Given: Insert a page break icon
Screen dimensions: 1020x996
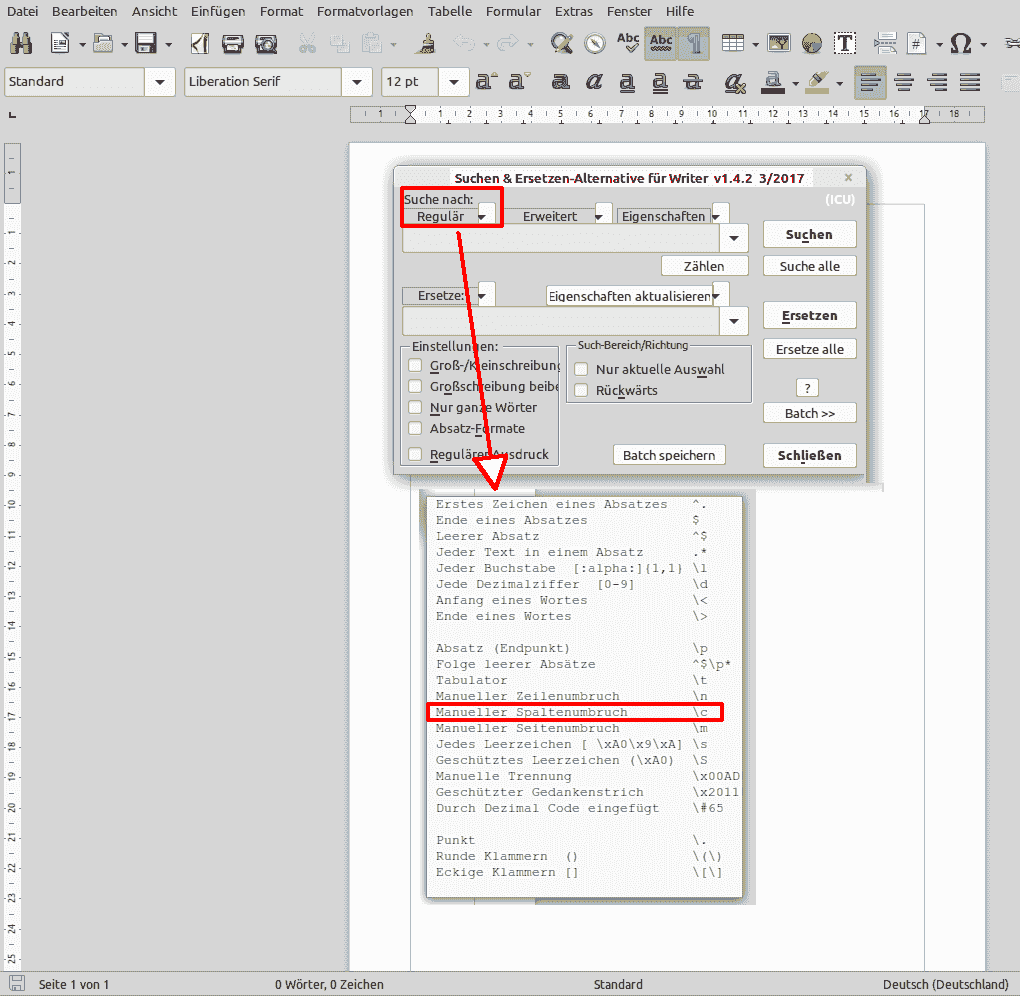Looking at the screenshot, I should (x=885, y=44).
